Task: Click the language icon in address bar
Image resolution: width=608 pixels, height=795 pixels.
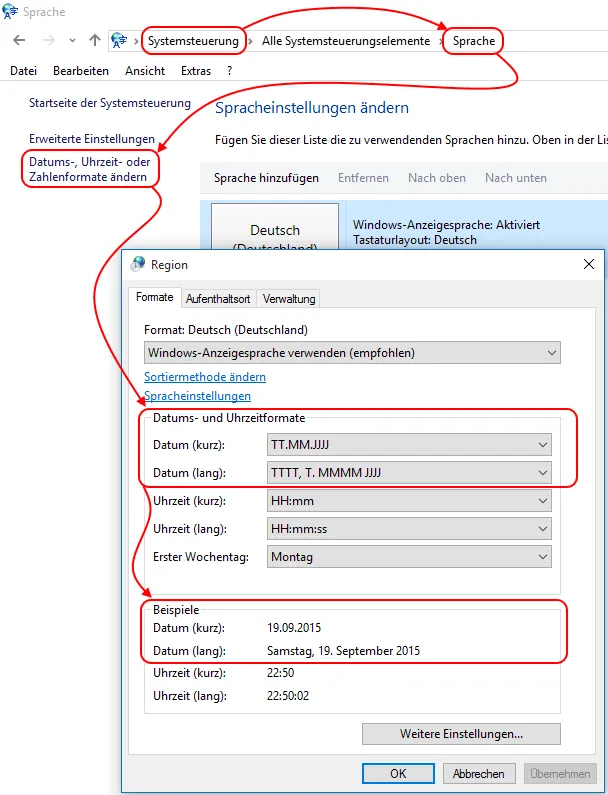Action: click(x=119, y=40)
